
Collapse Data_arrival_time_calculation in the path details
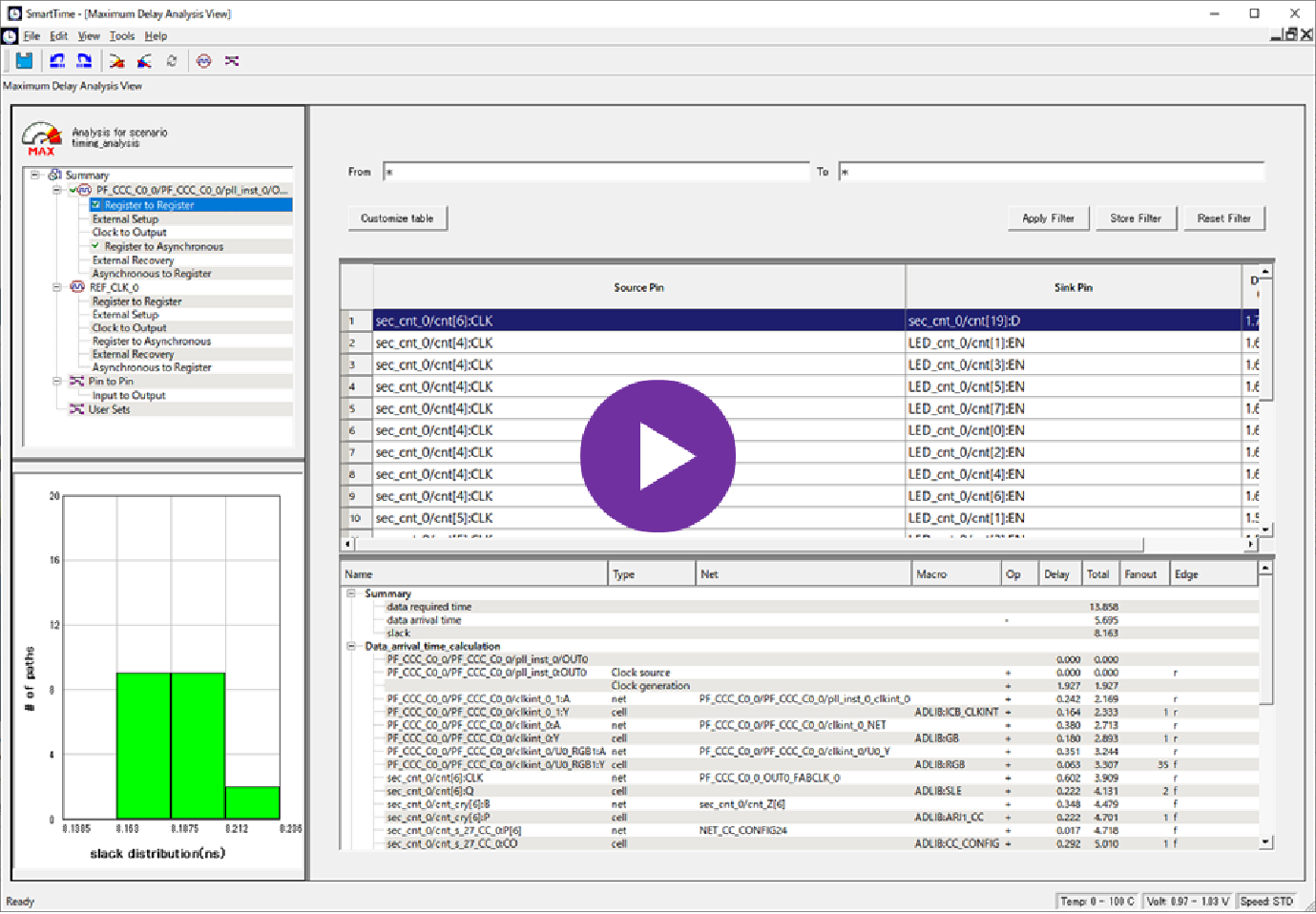[x=351, y=646]
